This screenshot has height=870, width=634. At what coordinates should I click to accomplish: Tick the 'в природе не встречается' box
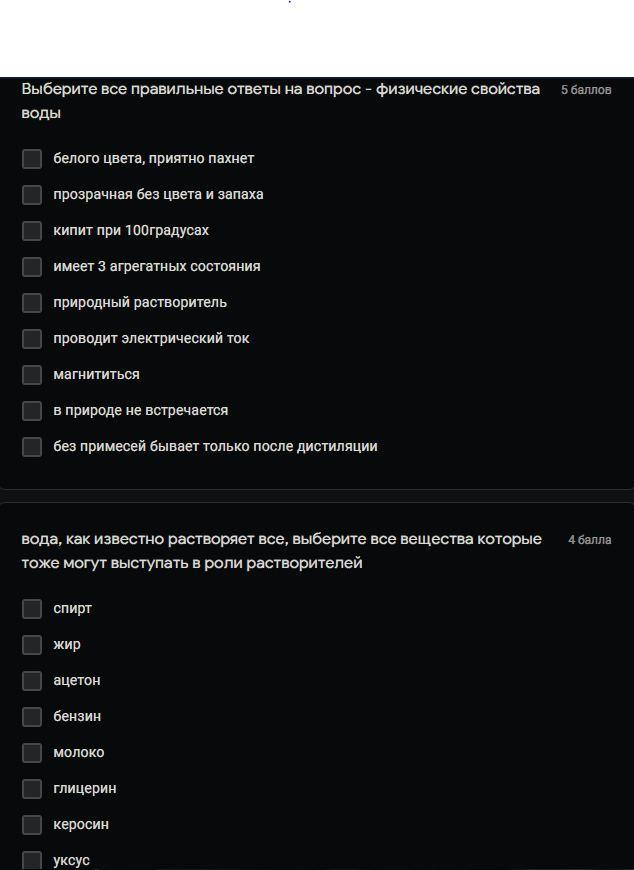[x=32, y=411]
